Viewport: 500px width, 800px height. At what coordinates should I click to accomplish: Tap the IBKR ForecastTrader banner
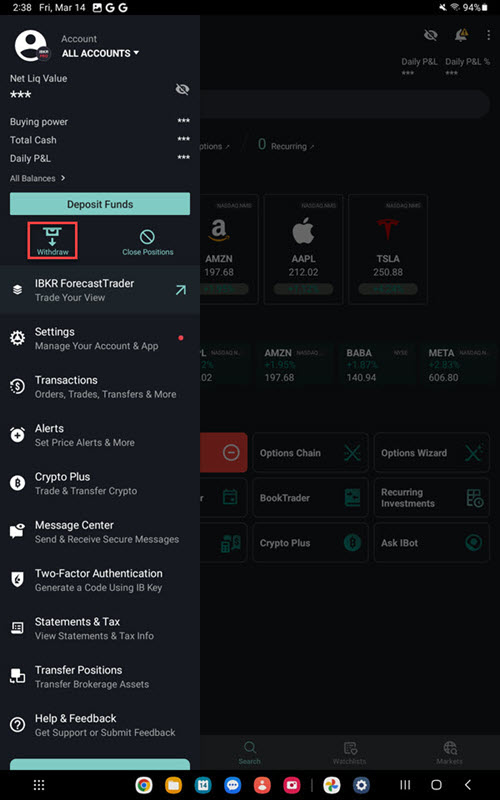tap(100, 290)
